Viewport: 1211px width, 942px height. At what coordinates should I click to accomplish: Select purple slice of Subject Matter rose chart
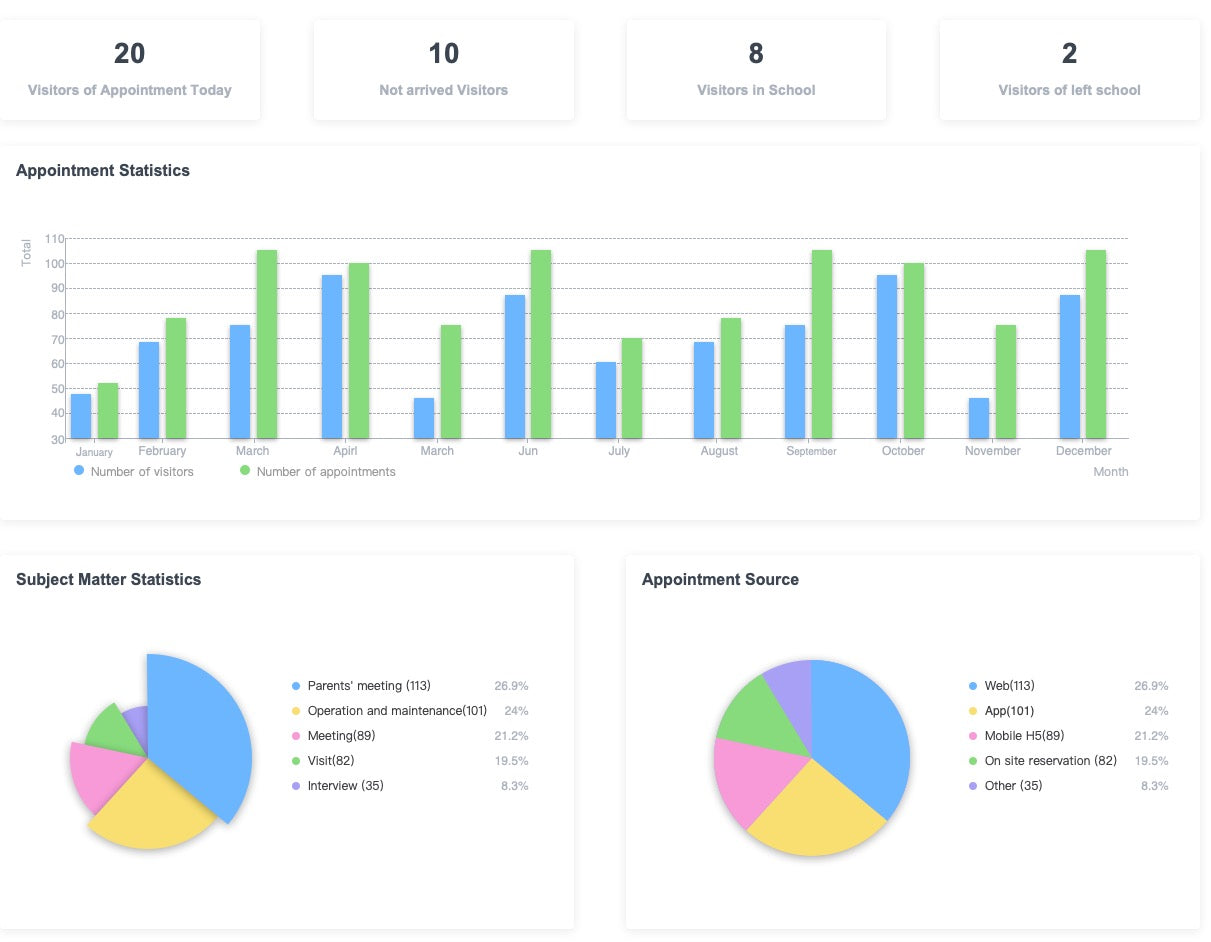point(137,728)
